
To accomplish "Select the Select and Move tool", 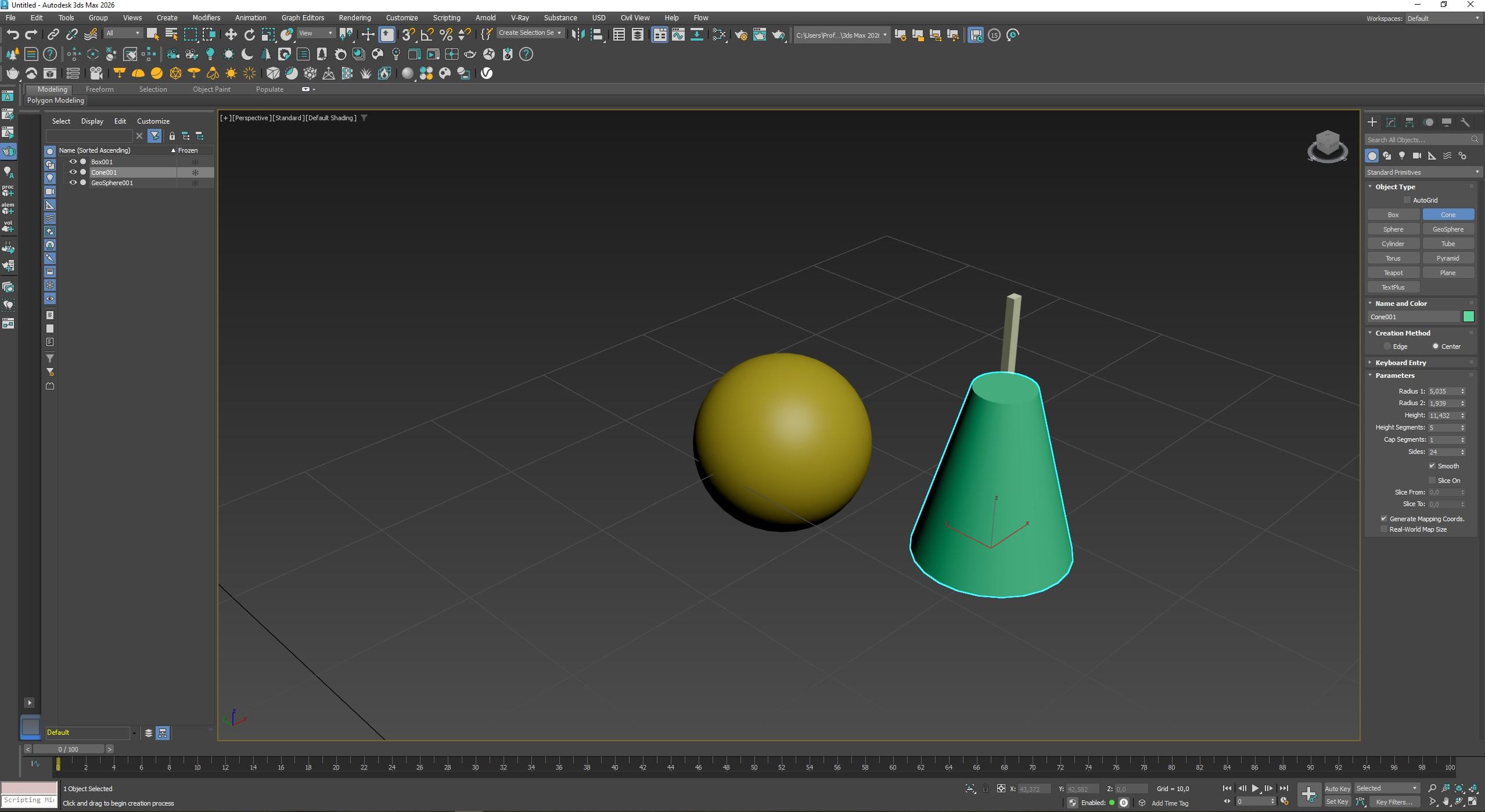I will tap(231, 35).
